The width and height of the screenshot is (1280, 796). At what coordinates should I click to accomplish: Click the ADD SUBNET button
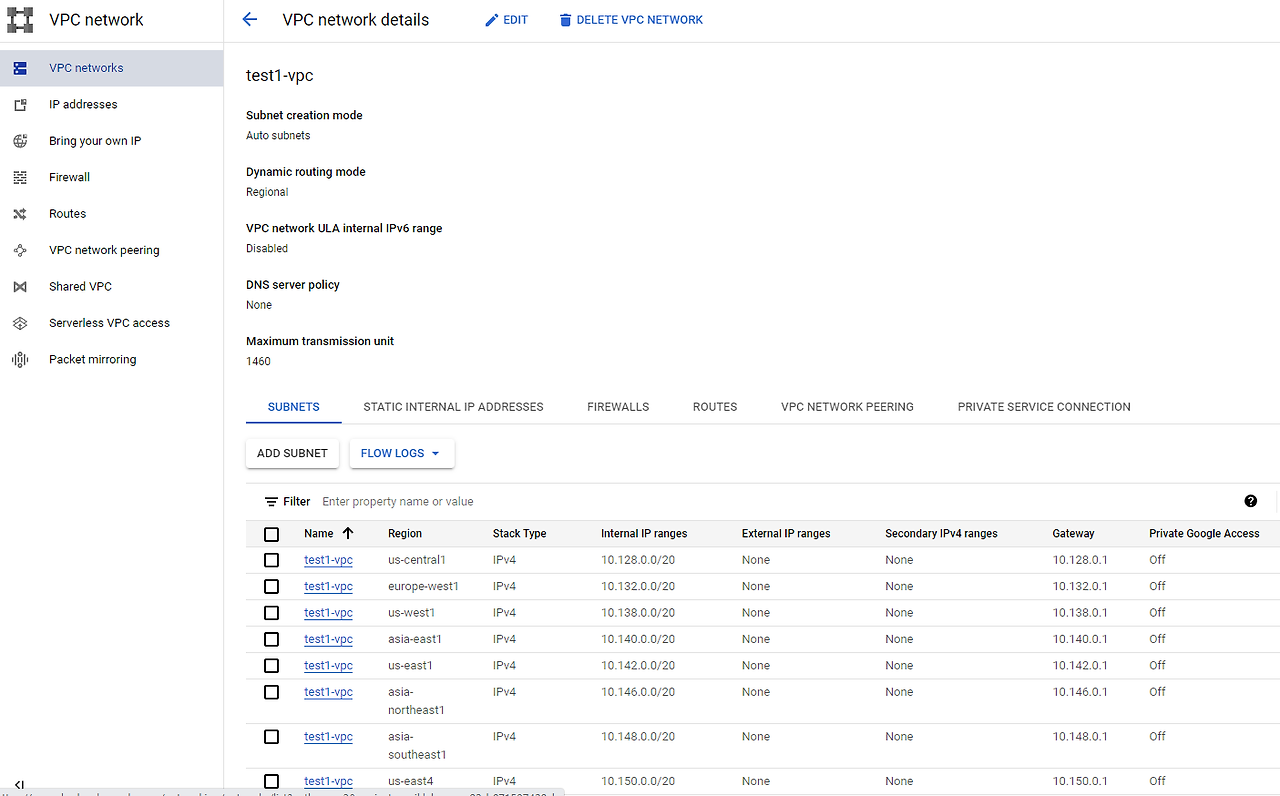pos(292,453)
